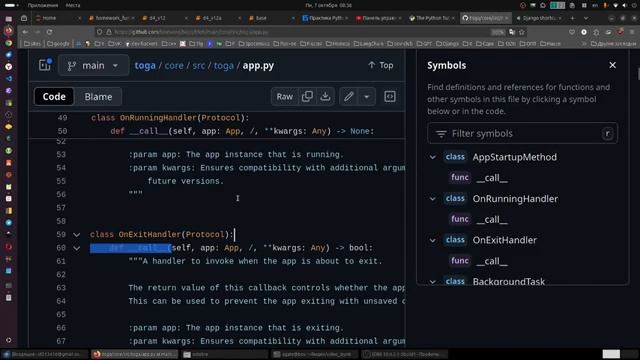Reload the page with refresh icon
The height and width of the screenshot is (360, 640).
pos(49,32)
